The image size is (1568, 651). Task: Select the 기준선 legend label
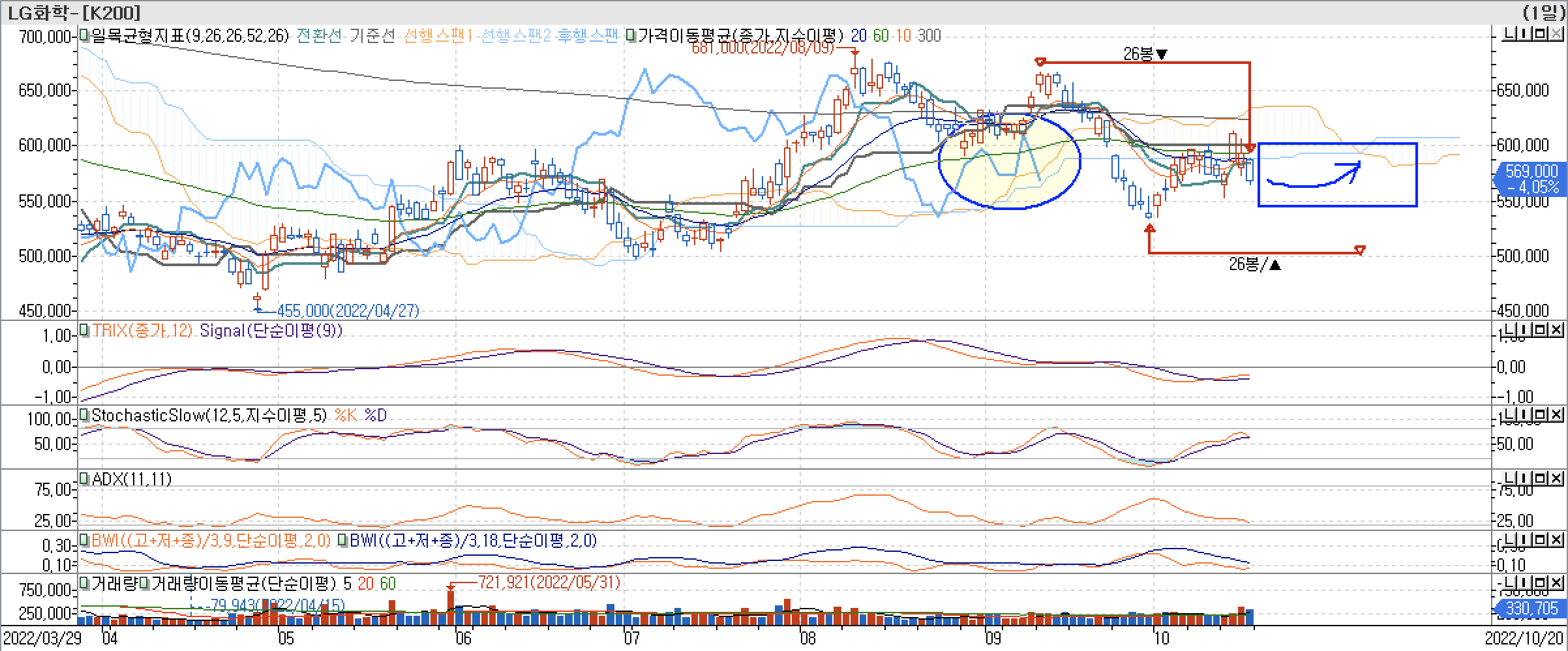[372, 35]
